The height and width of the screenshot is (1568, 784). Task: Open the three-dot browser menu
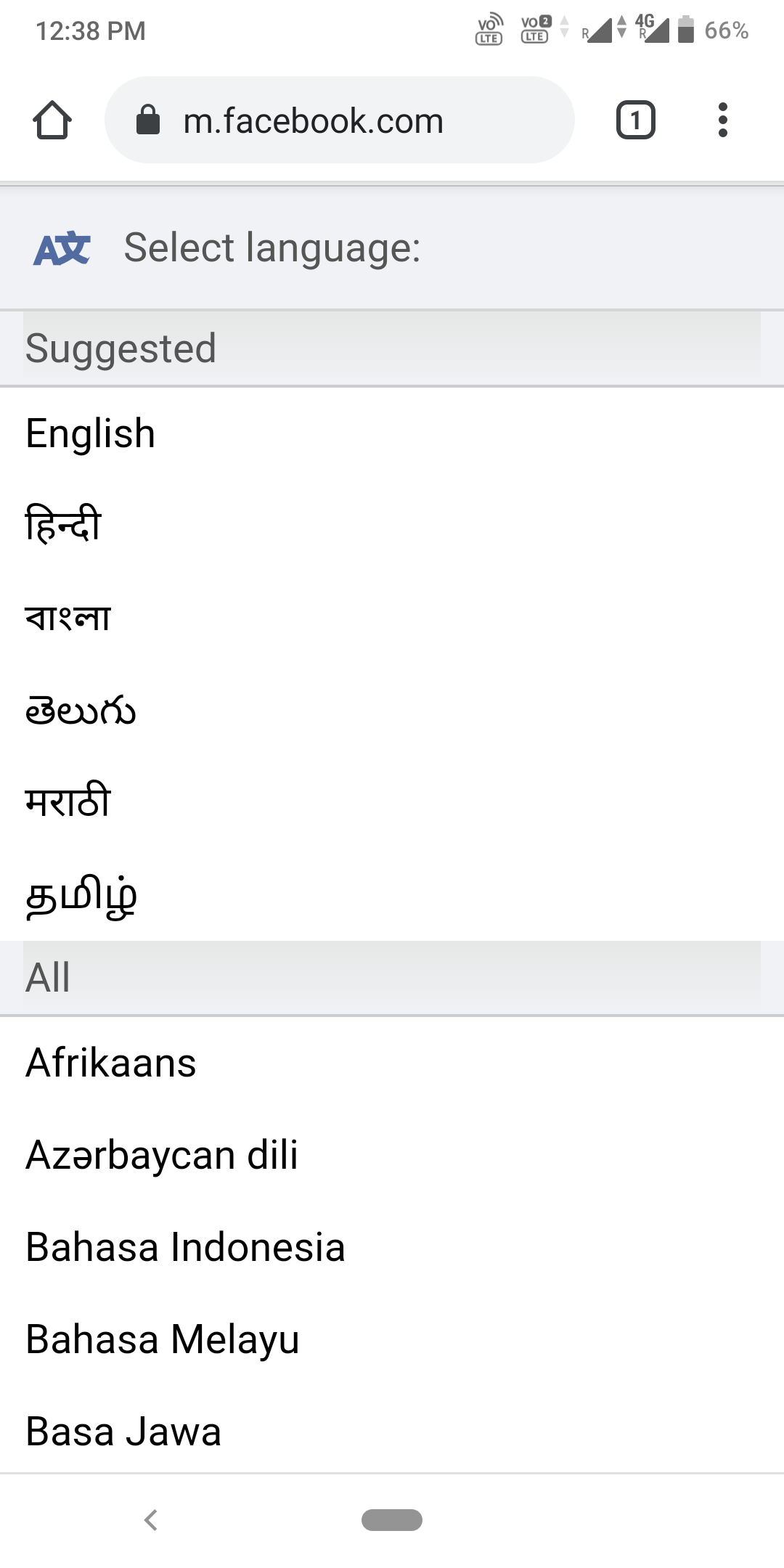[722, 120]
